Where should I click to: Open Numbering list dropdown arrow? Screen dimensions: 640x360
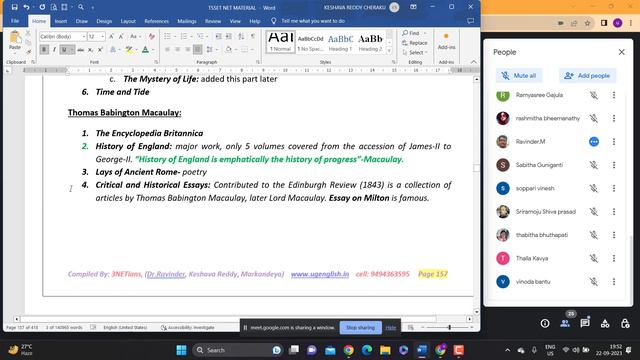click(191, 37)
